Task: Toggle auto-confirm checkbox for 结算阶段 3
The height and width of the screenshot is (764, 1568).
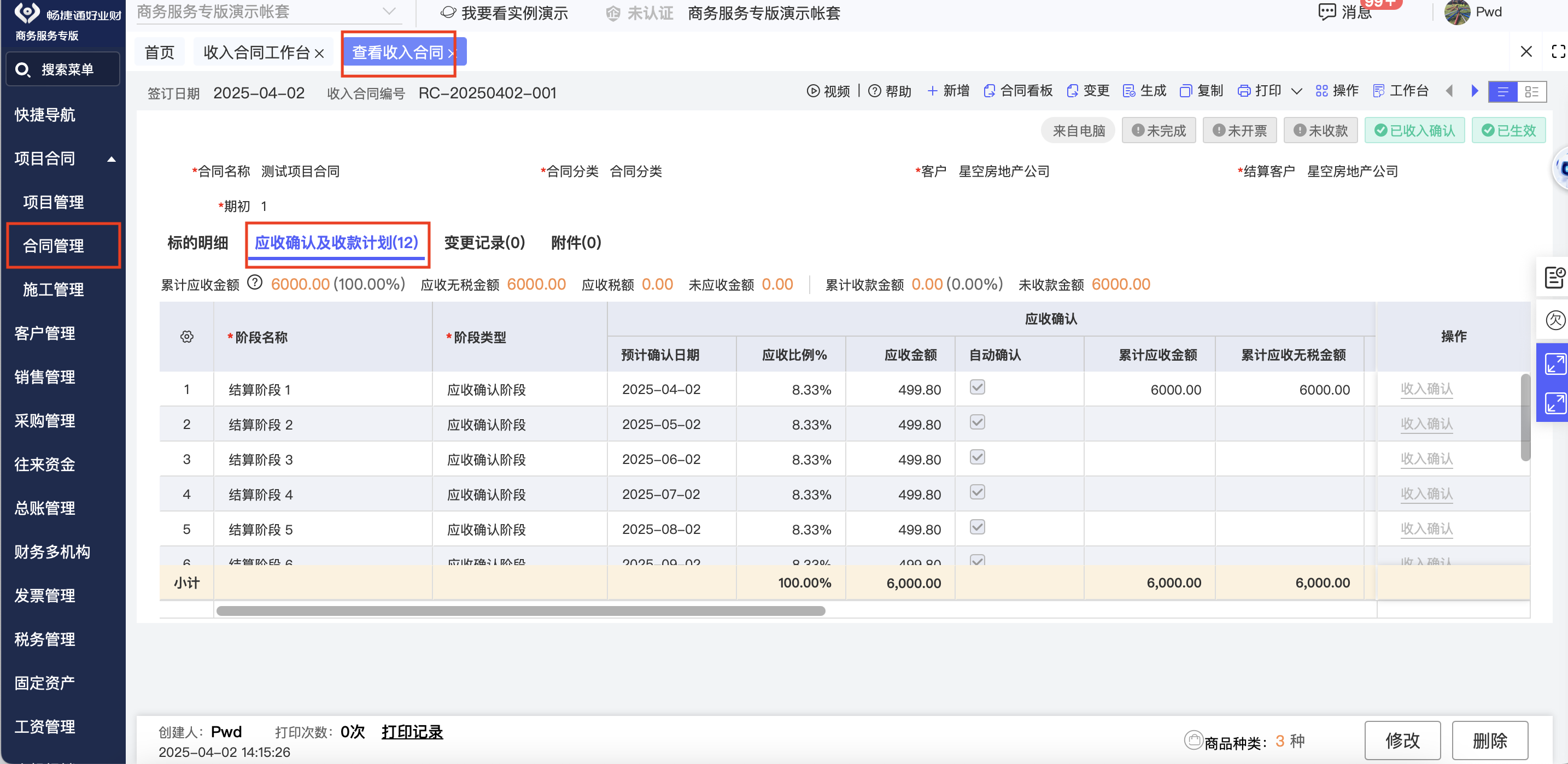Action: click(x=977, y=457)
